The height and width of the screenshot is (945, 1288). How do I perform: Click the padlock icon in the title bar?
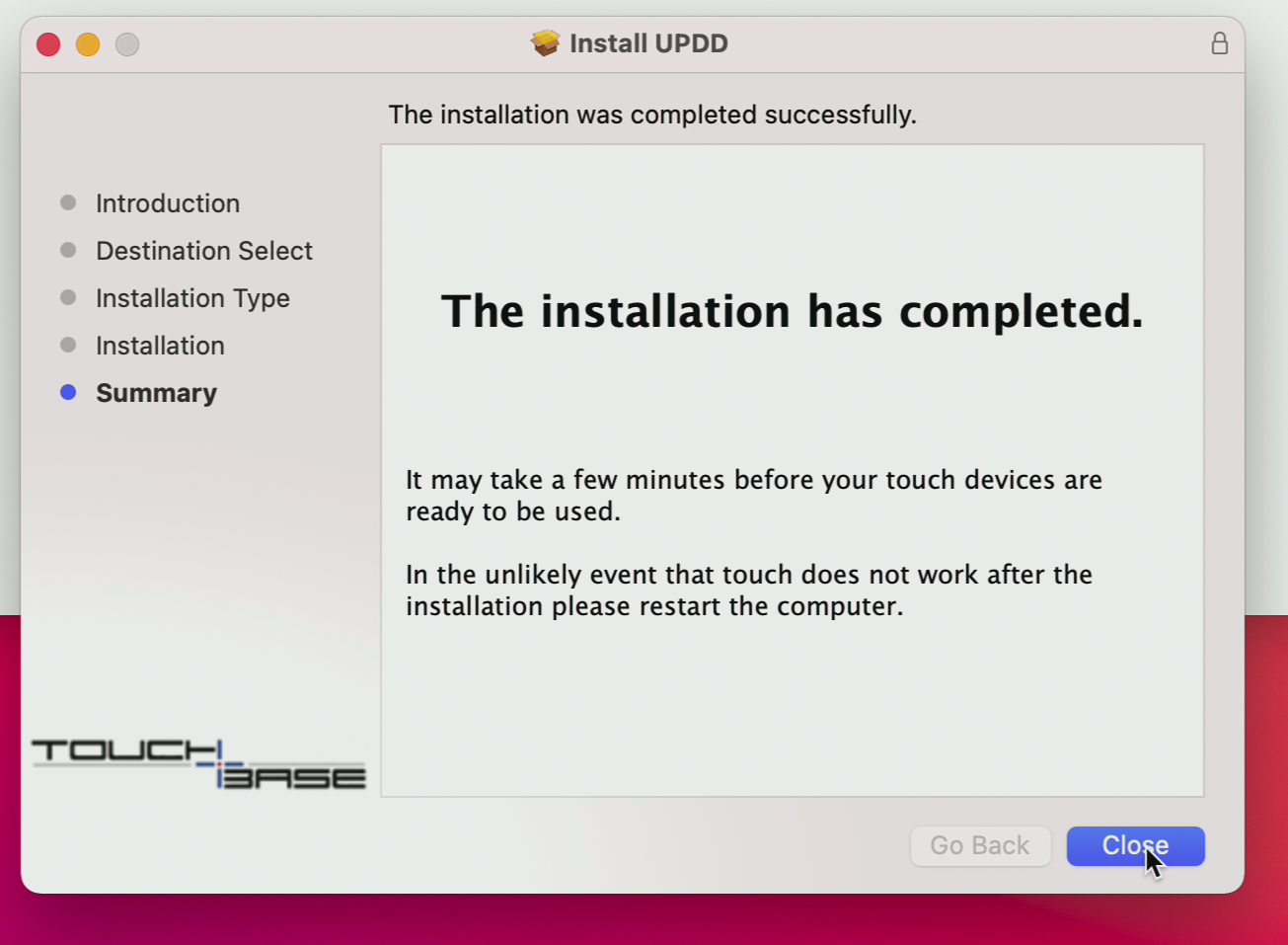pyautogui.click(x=1220, y=43)
